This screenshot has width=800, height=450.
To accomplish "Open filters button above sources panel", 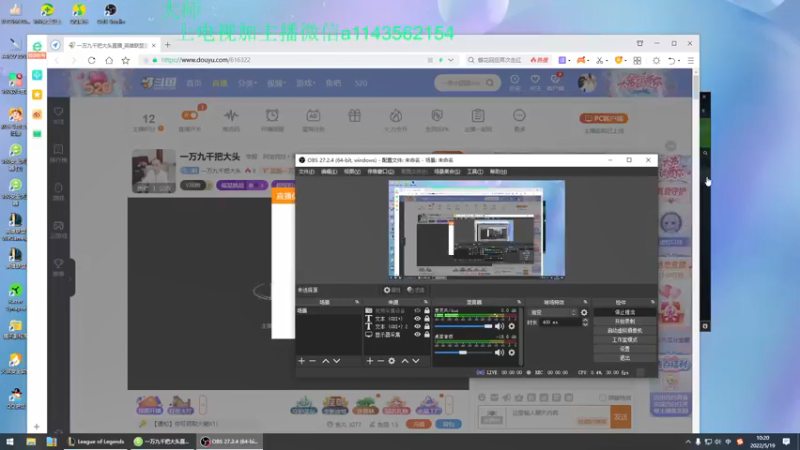I will pos(416,290).
